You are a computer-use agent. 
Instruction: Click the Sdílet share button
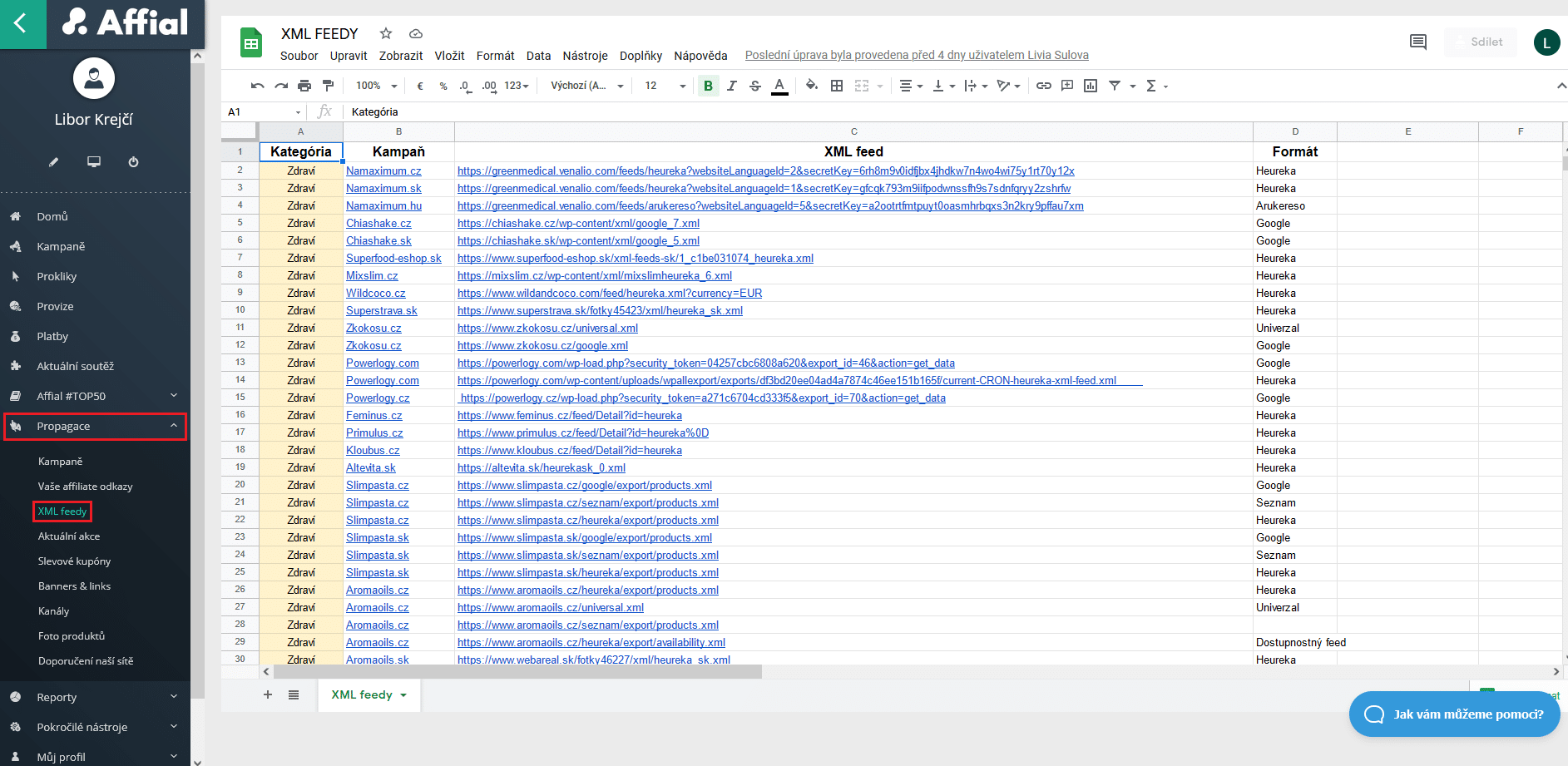coord(1480,42)
